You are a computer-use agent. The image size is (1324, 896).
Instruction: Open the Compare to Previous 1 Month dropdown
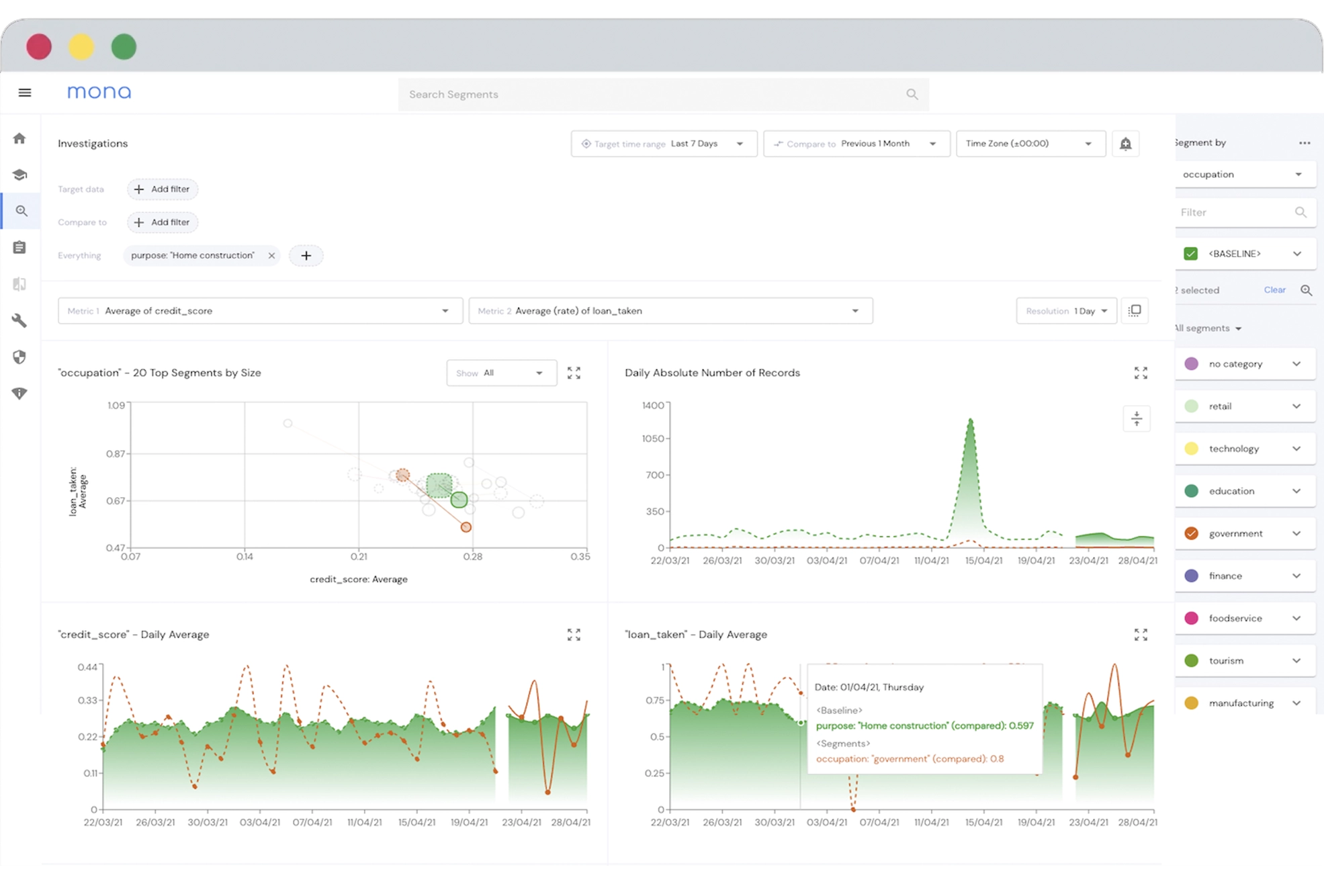click(x=856, y=144)
